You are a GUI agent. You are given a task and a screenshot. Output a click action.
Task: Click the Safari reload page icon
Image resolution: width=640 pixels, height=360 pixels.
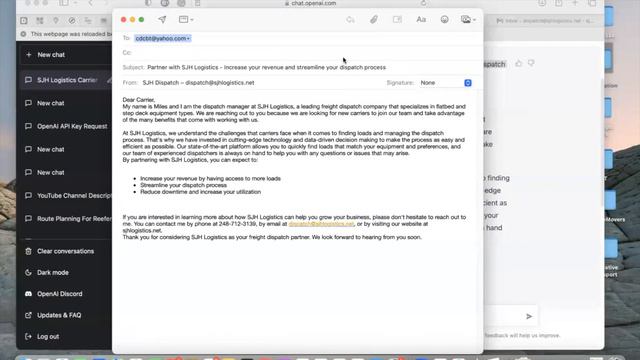point(423,3)
